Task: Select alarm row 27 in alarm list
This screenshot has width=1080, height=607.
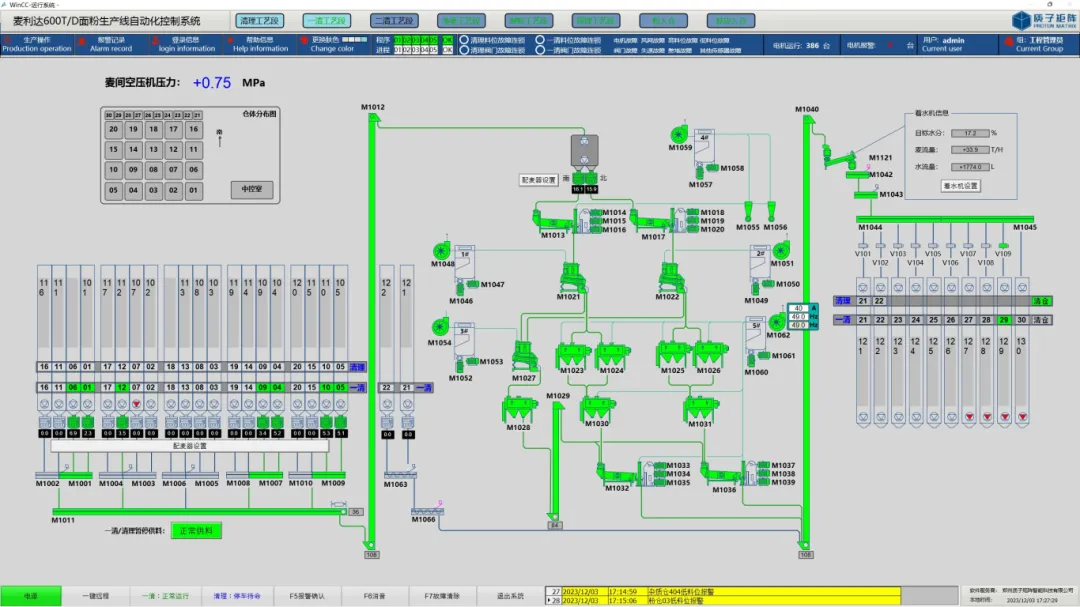Action: point(723,591)
